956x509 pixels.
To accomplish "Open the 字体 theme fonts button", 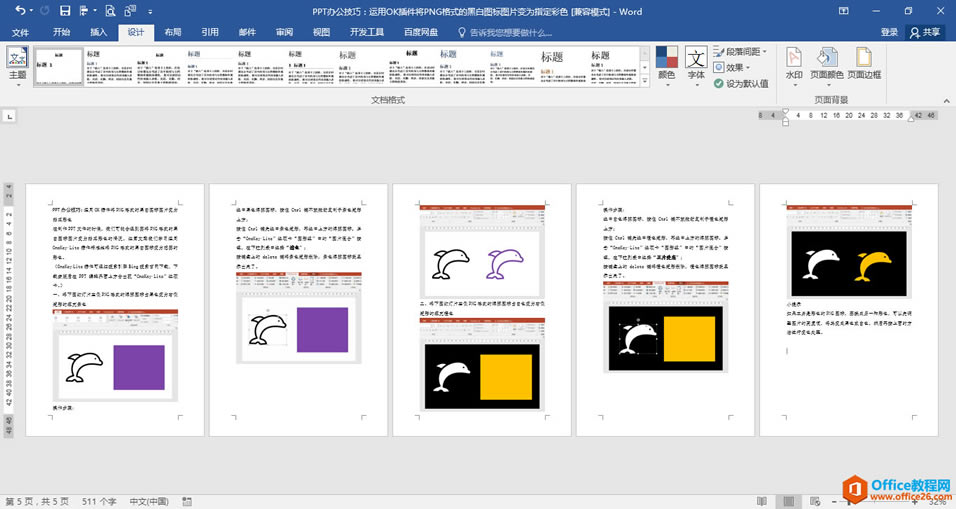I will (x=696, y=66).
